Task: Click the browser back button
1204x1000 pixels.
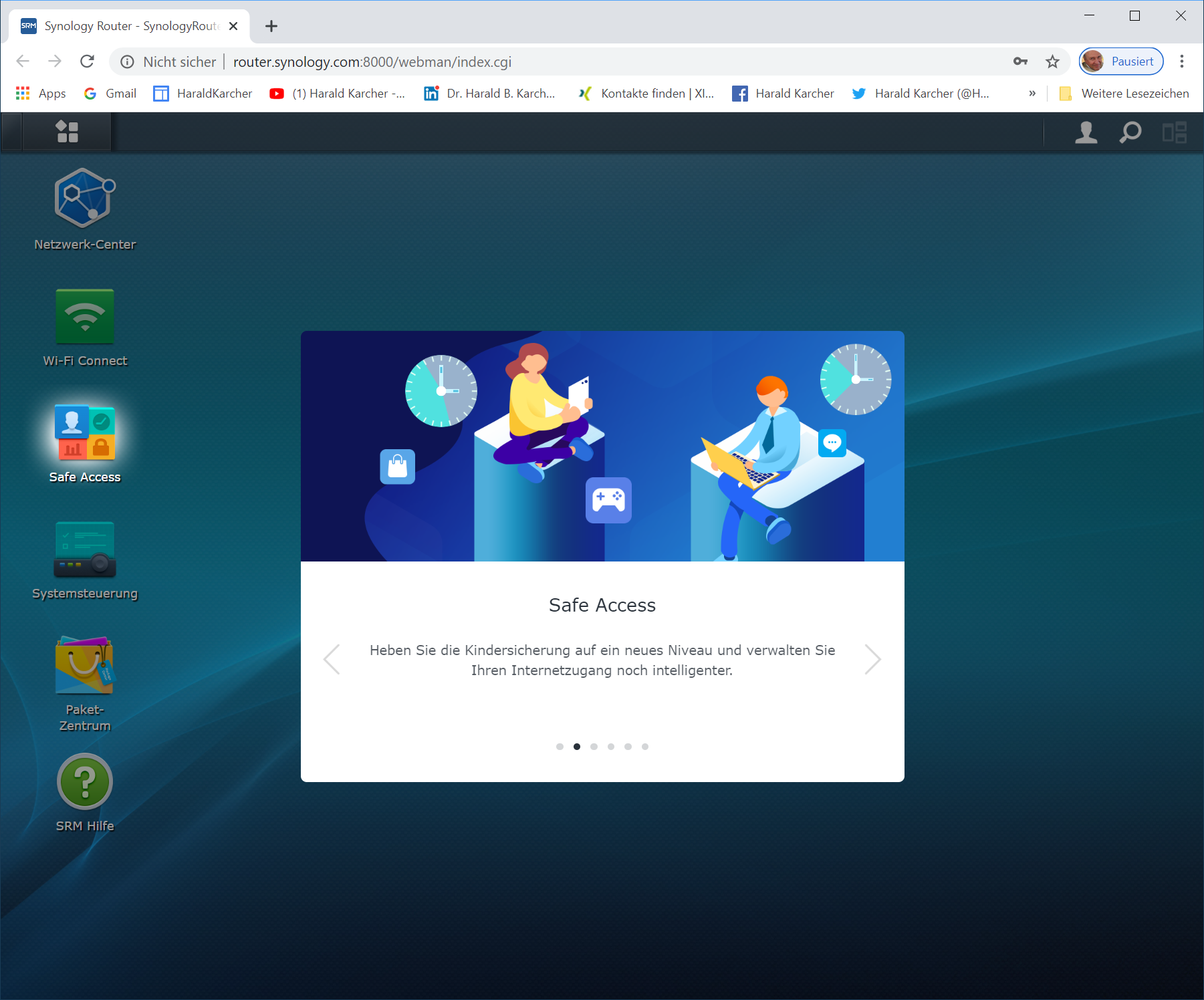Action: click(x=23, y=61)
